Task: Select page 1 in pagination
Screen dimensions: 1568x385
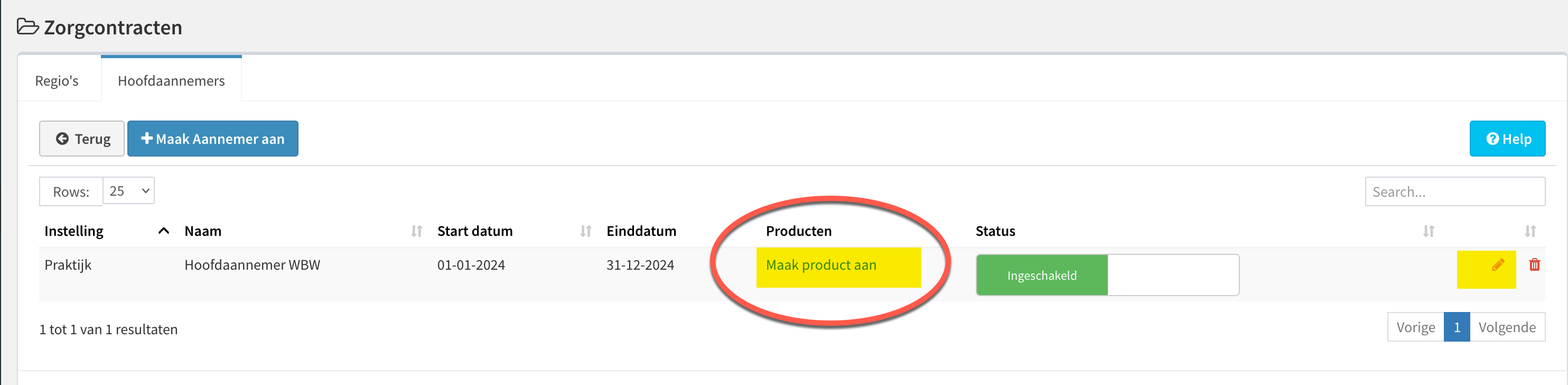Action: tap(1457, 327)
